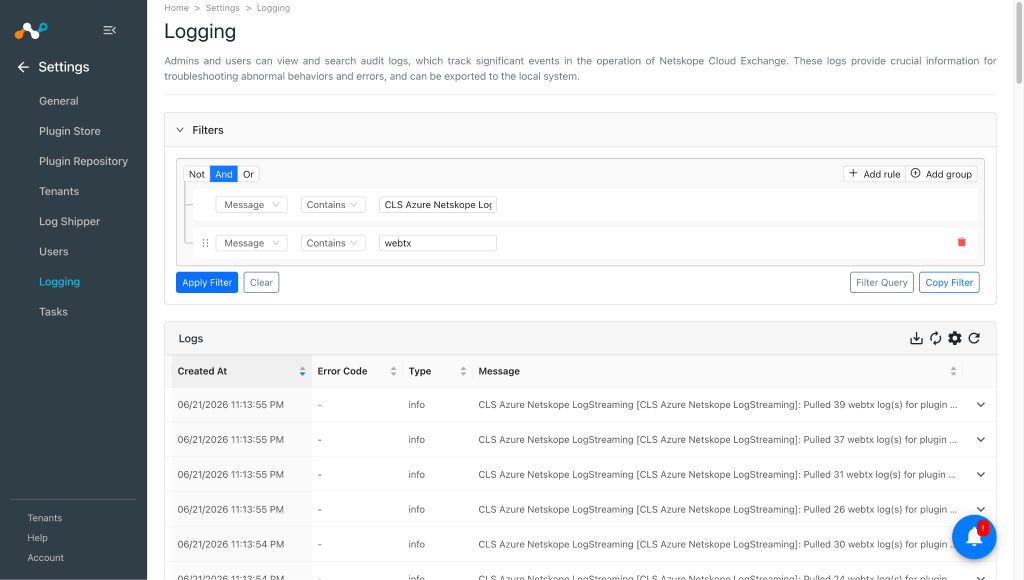Click the Netskope logo icon
Viewport: 1024px width, 580px height.
coord(31,30)
